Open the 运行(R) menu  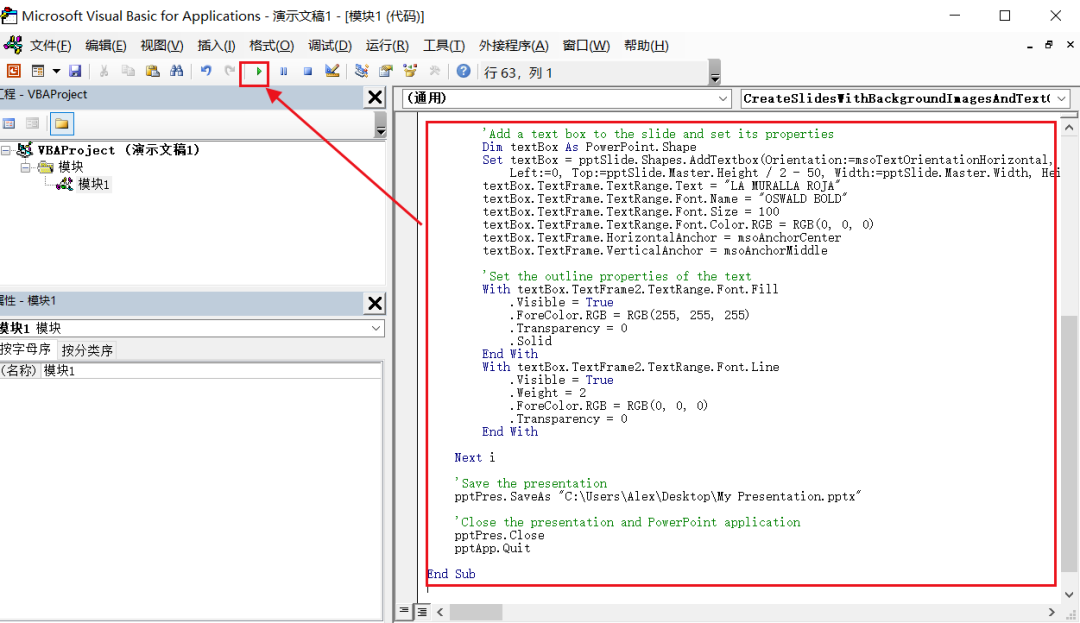386,45
